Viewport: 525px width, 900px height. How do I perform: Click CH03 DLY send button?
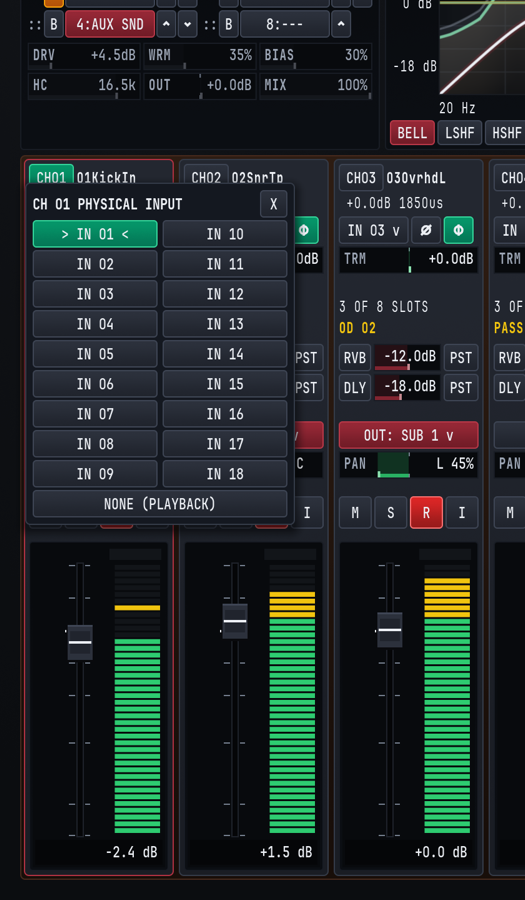point(355,387)
